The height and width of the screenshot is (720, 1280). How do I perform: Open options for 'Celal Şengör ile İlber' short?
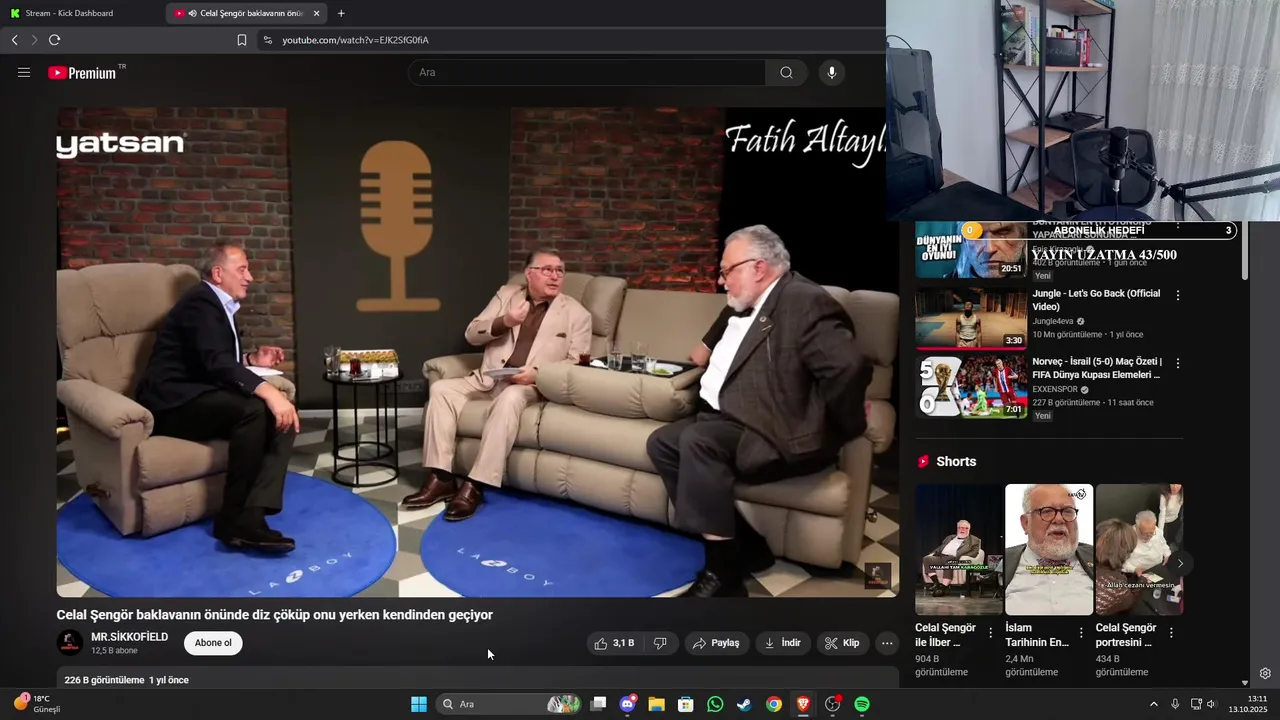pos(991,633)
